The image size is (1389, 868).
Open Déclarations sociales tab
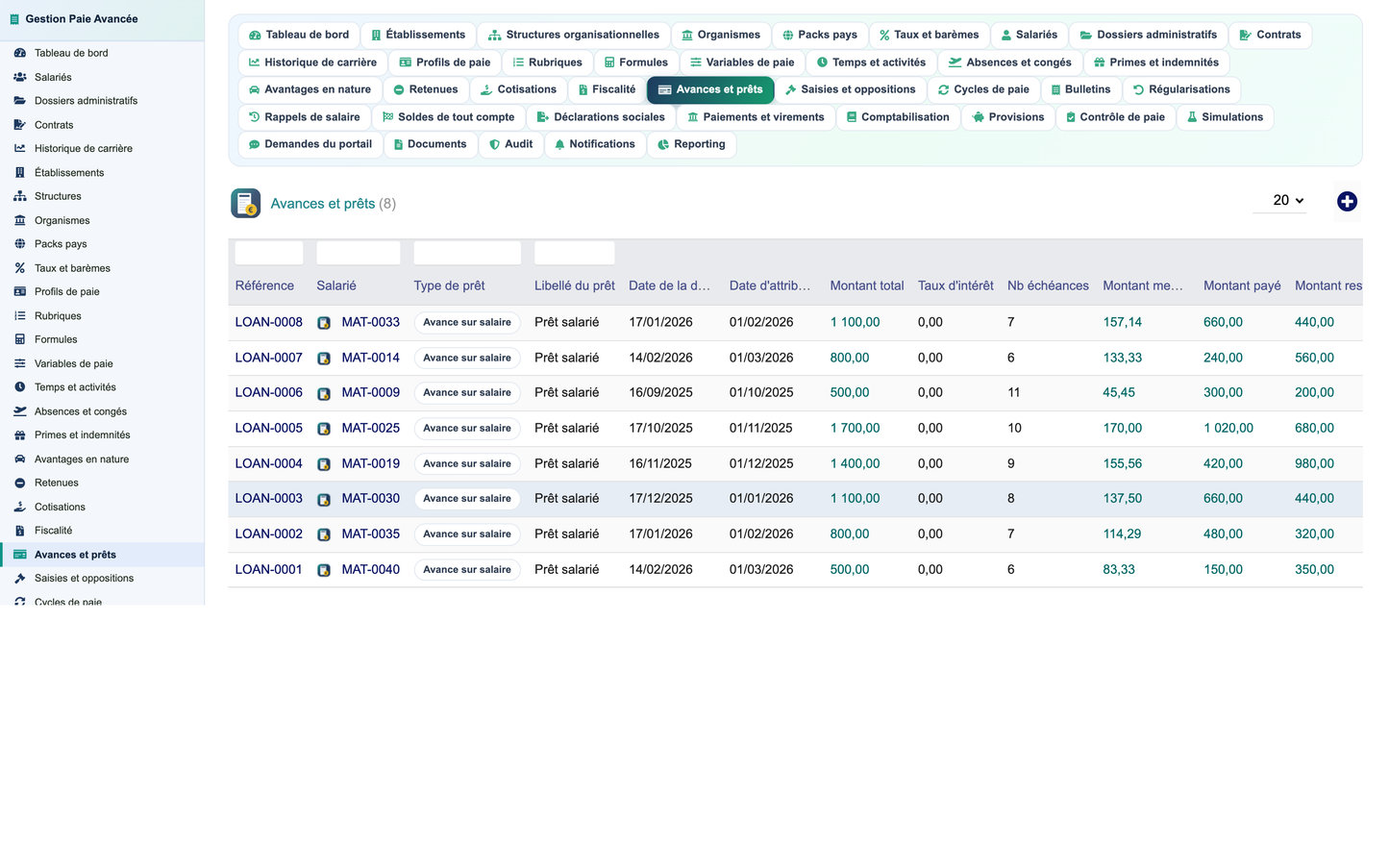(600, 117)
